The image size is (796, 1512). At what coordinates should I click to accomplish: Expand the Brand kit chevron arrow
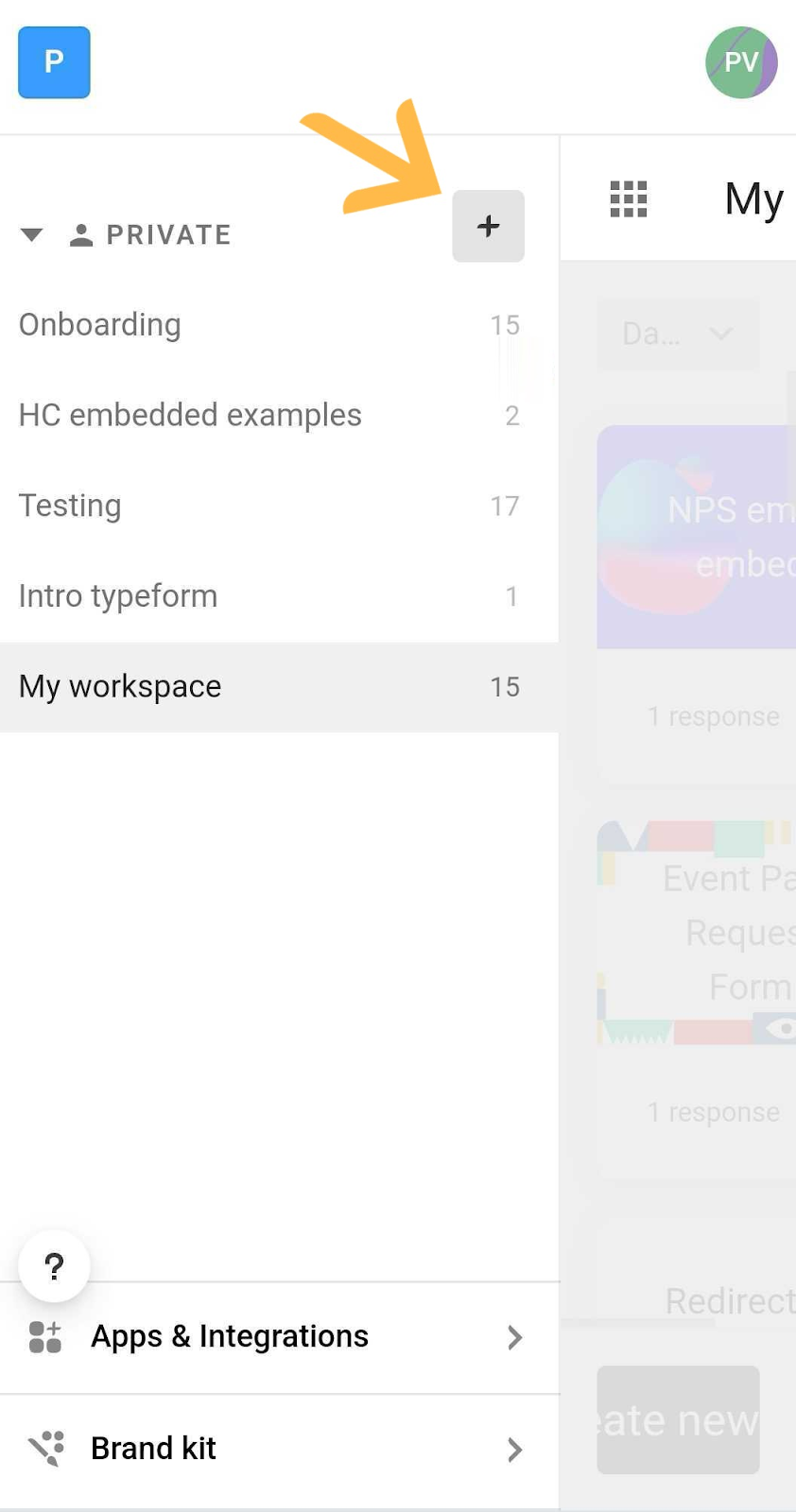tap(514, 1449)
